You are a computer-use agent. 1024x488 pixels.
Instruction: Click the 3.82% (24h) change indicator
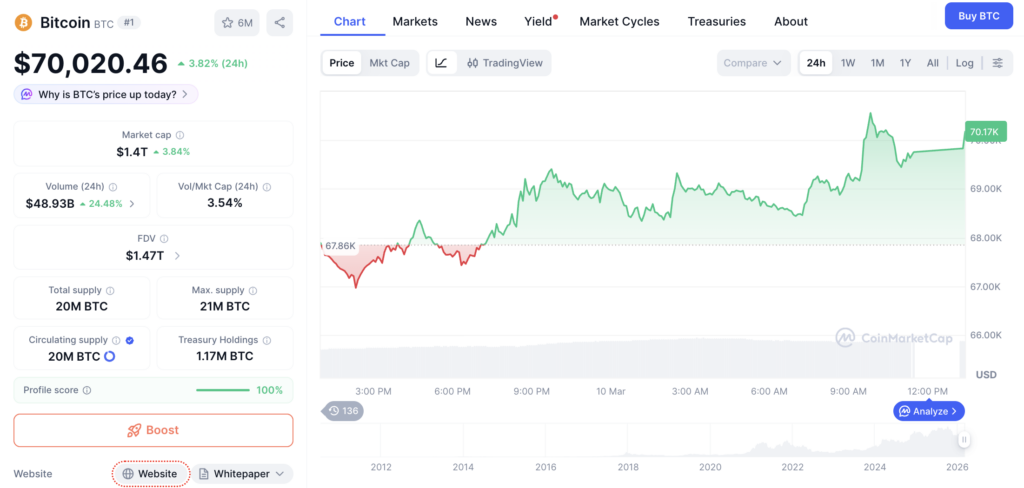[x=212, y=63]
